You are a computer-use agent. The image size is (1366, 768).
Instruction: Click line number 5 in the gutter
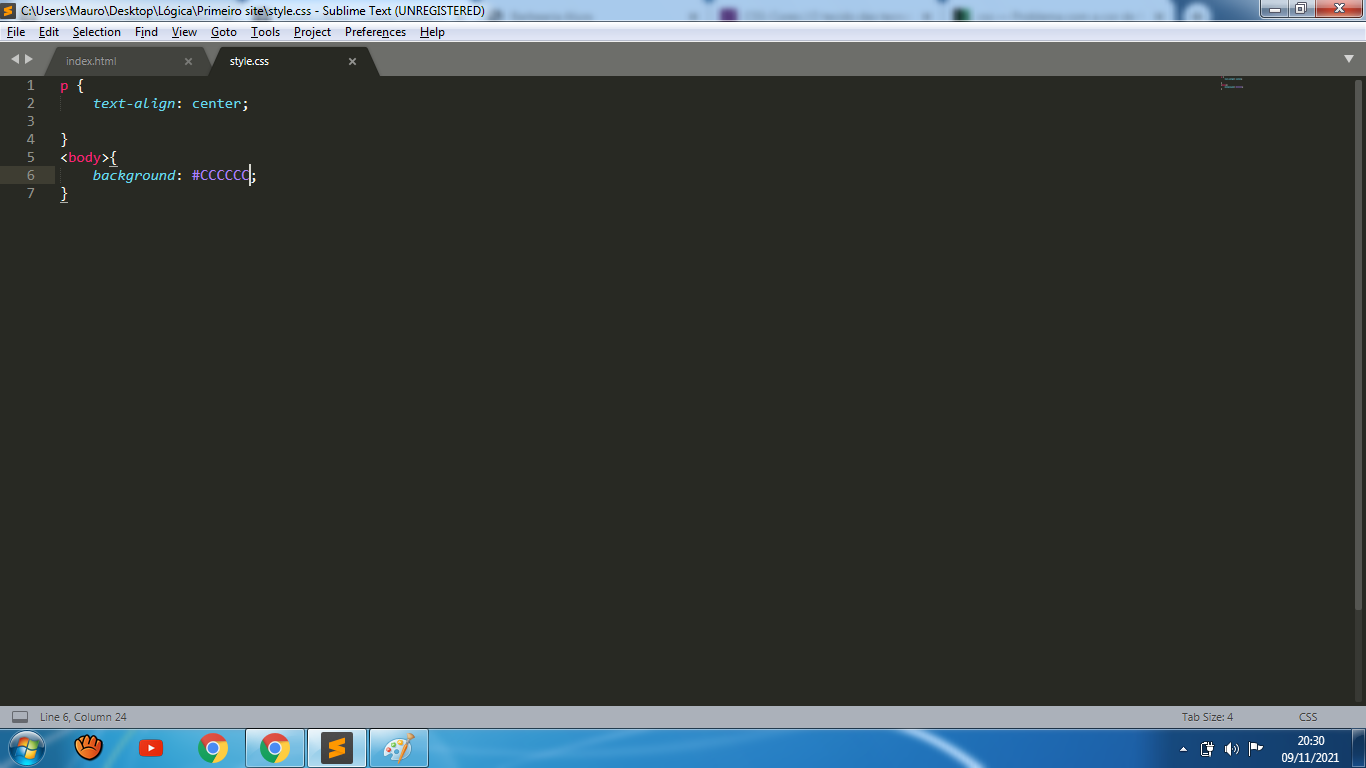pyautogui.click(x=31, y=157)
